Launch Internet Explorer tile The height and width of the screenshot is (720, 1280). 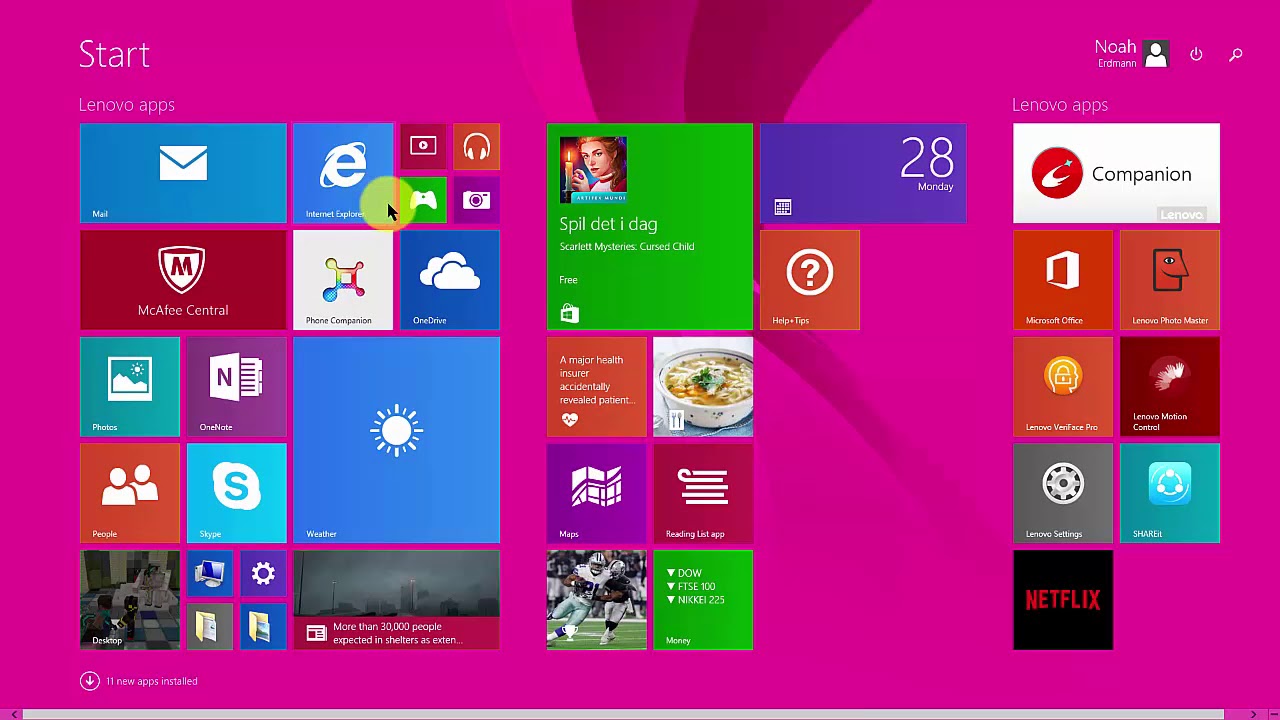(x=343, y=173)
